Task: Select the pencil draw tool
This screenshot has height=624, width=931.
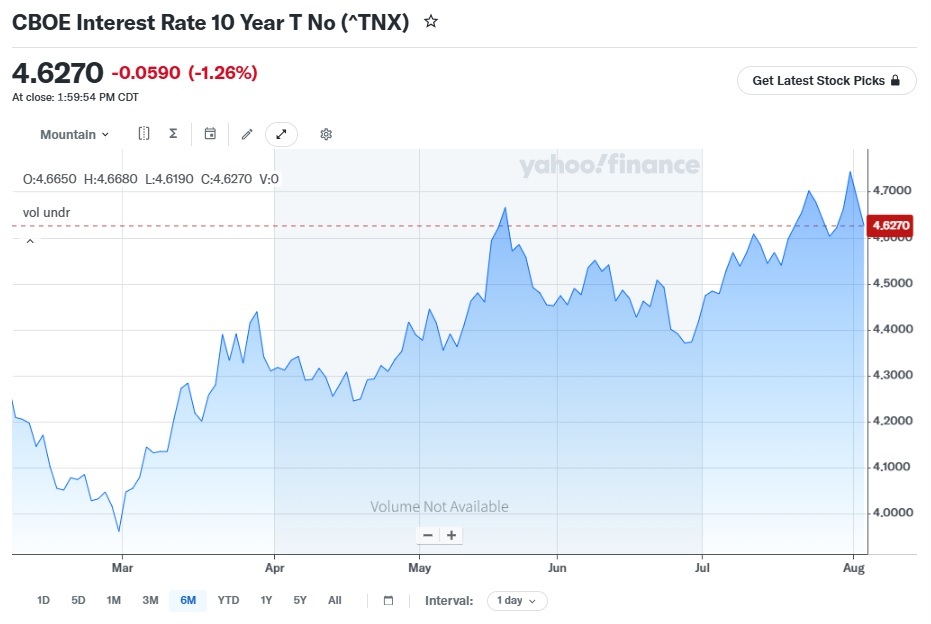Action: (x=247, y=134)
